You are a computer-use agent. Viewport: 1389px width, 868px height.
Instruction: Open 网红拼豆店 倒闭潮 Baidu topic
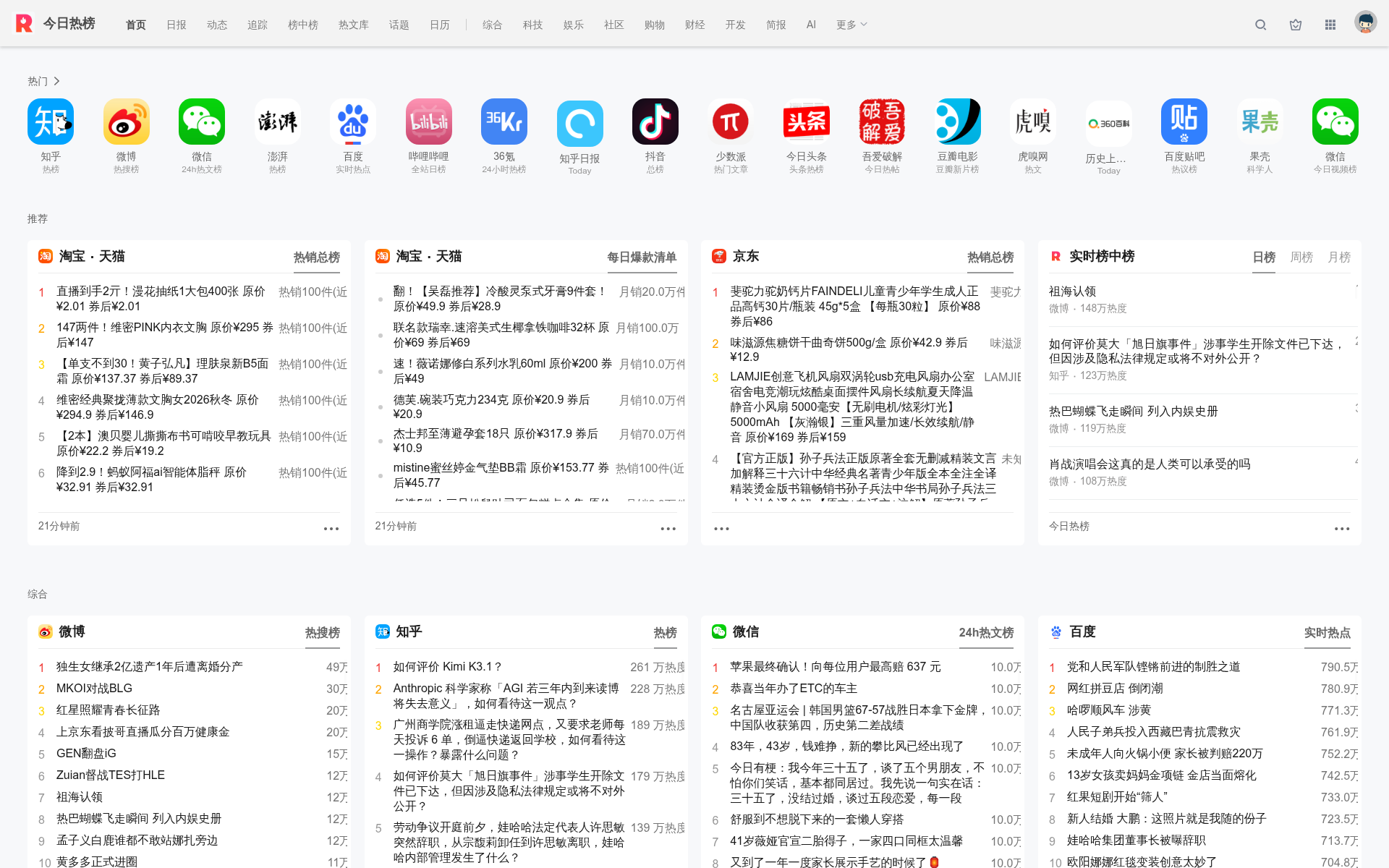tap(1115, 689)
